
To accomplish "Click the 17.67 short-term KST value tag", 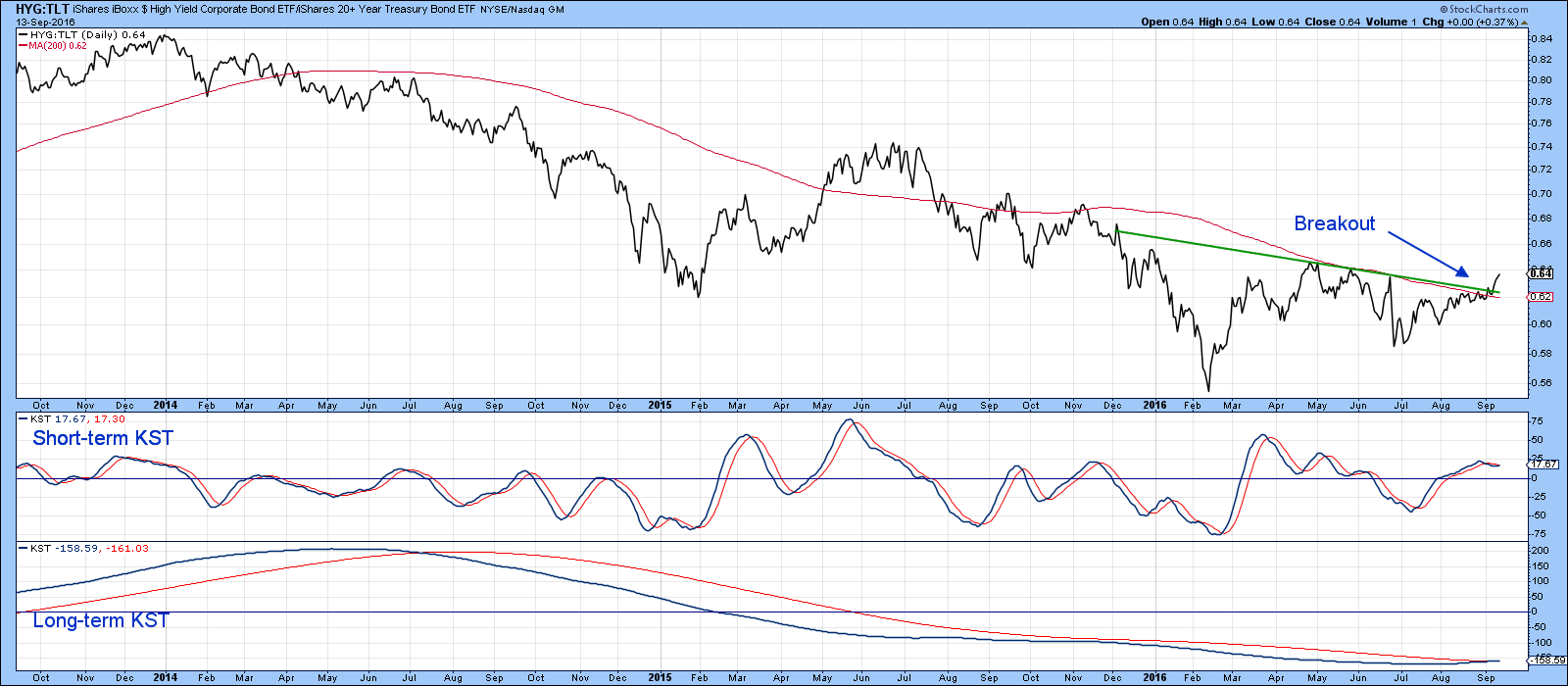I will pos(1543,464).
